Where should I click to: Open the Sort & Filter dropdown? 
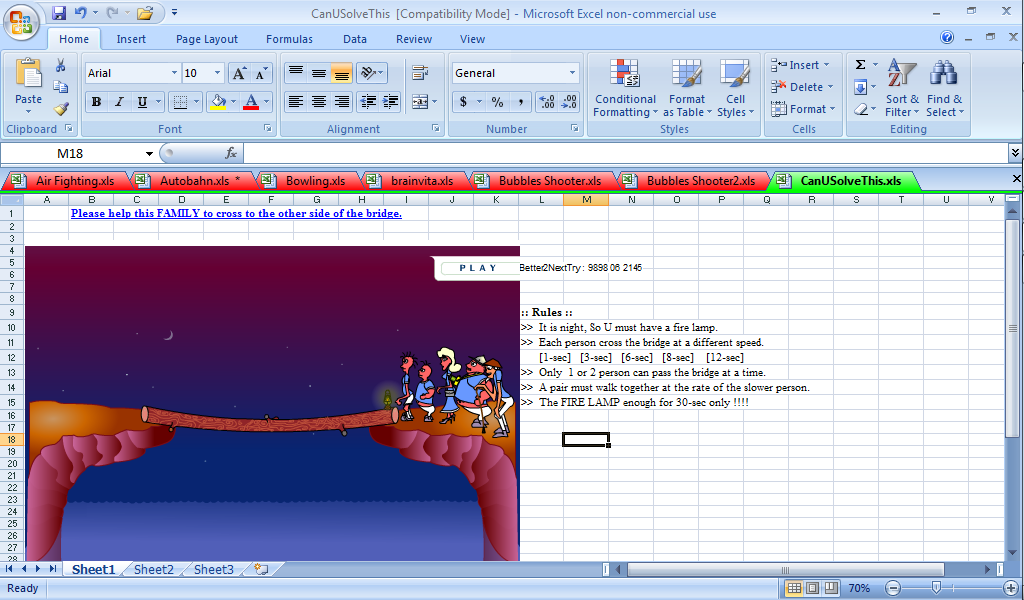click(x=902, y=88)
